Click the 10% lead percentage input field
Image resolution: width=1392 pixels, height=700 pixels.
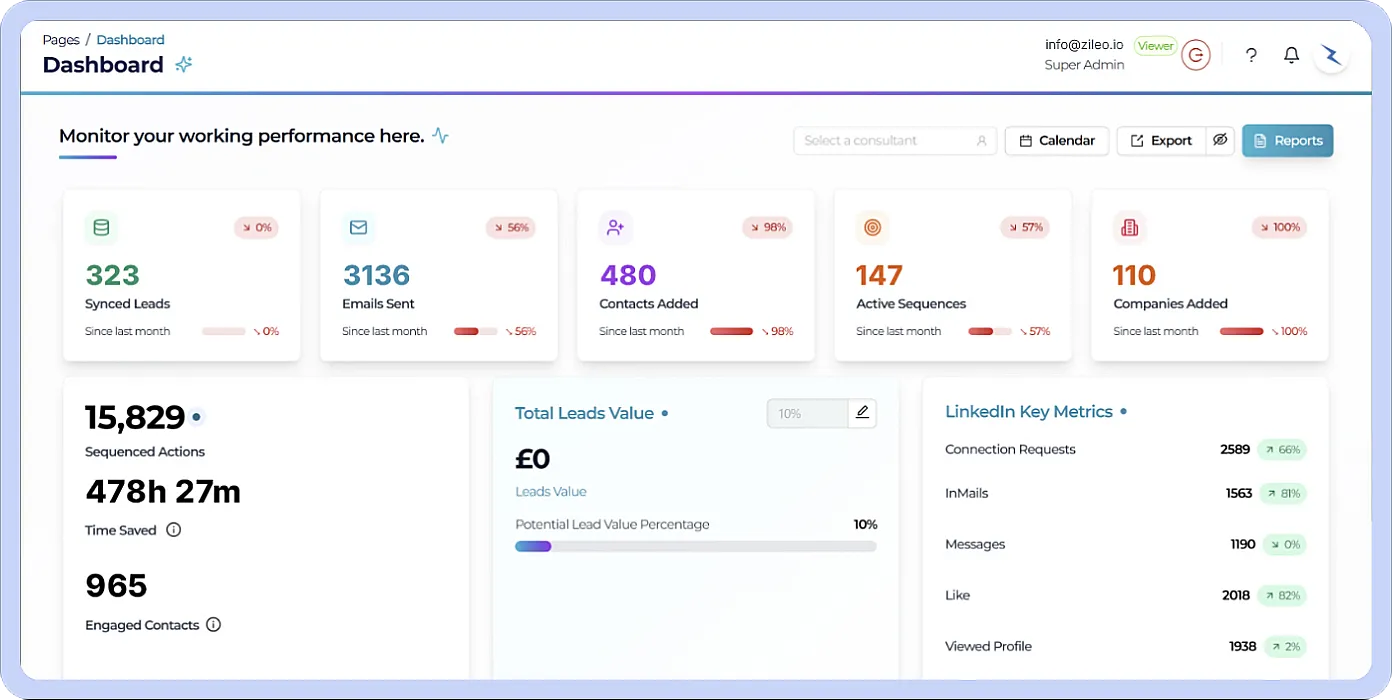click(807, 414)
